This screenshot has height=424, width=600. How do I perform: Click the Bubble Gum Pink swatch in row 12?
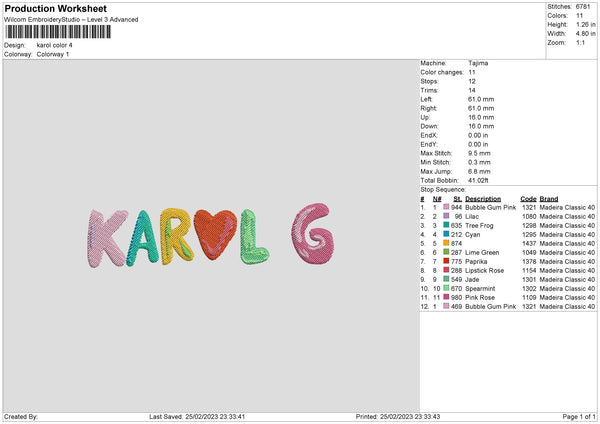coord(446,306)
